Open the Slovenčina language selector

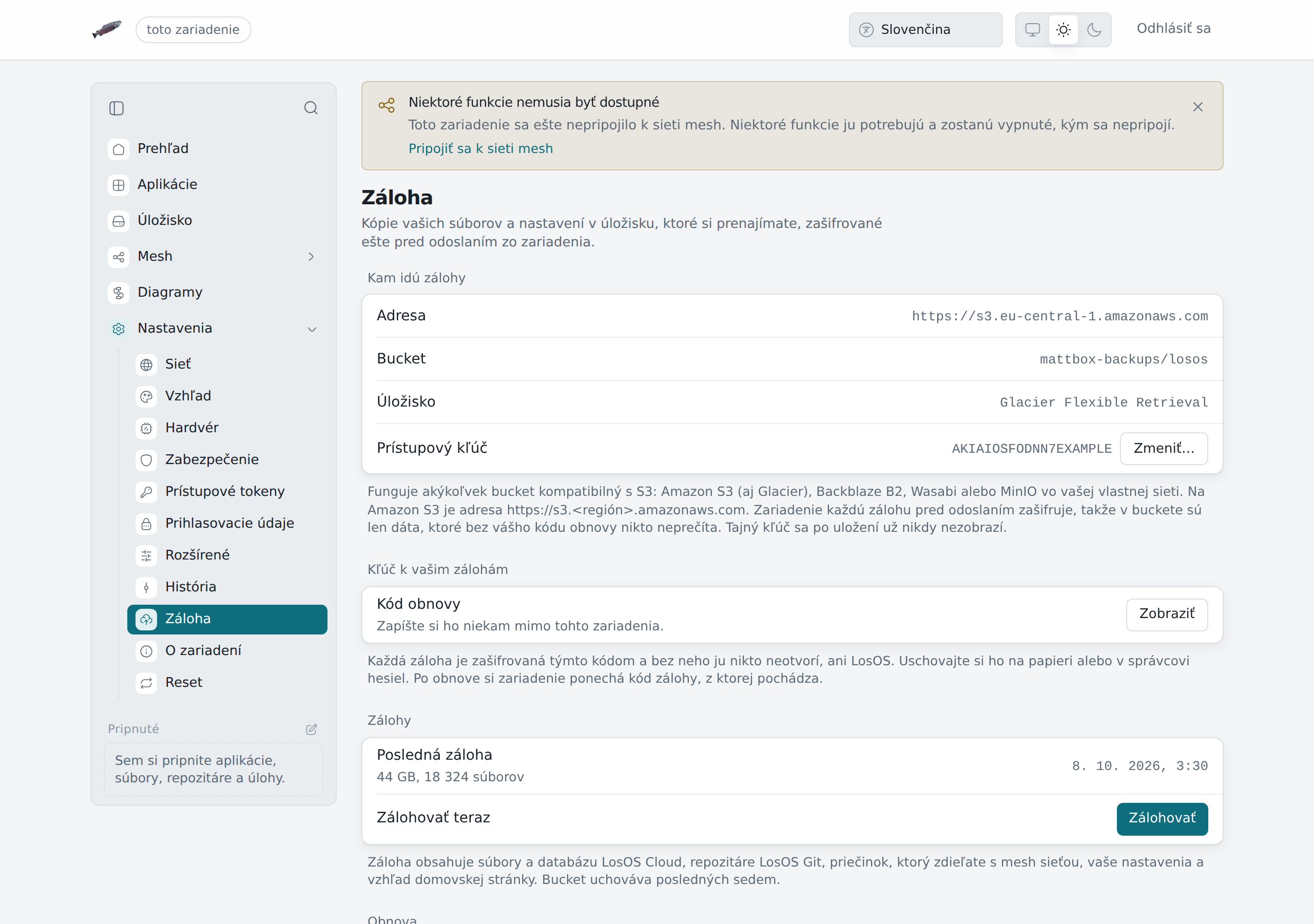(x=925, y=30)
